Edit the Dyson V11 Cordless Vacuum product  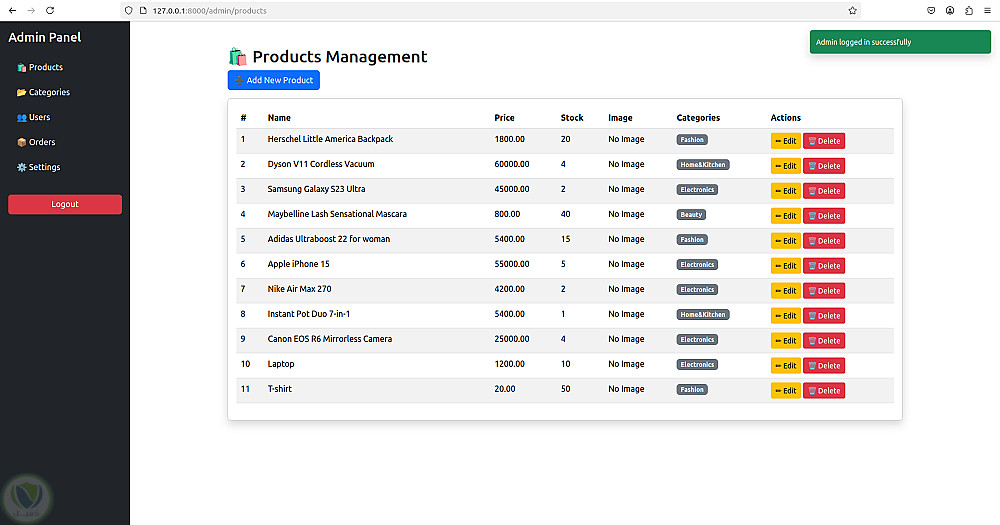[x=785, y=166]
